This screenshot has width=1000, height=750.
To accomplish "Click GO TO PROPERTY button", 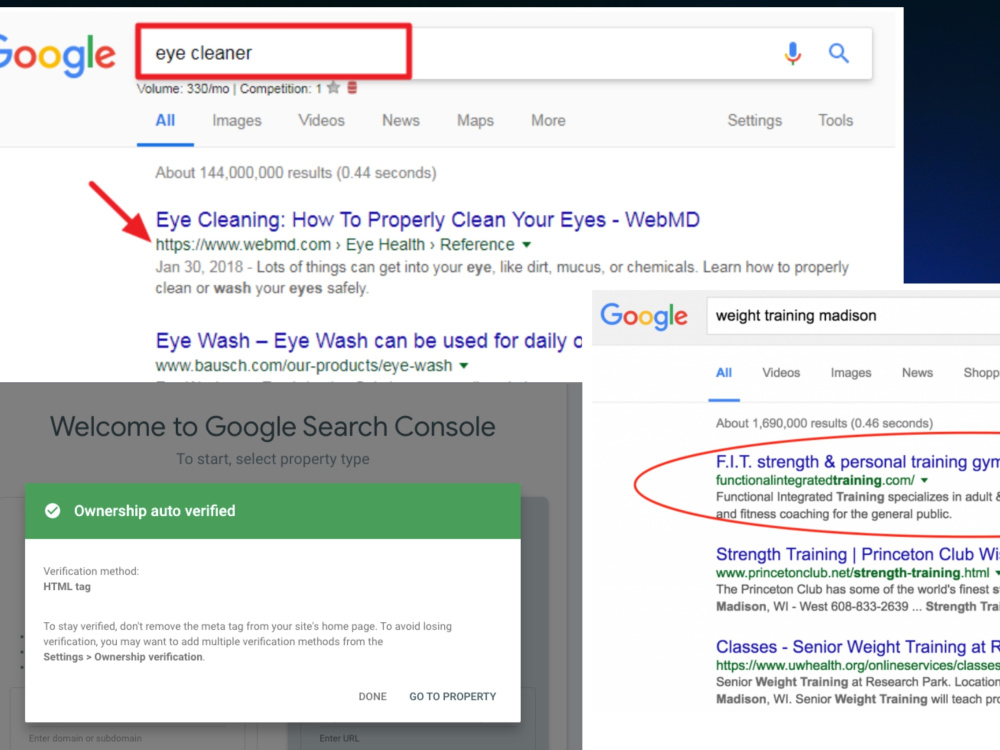I will click(452, 696).
